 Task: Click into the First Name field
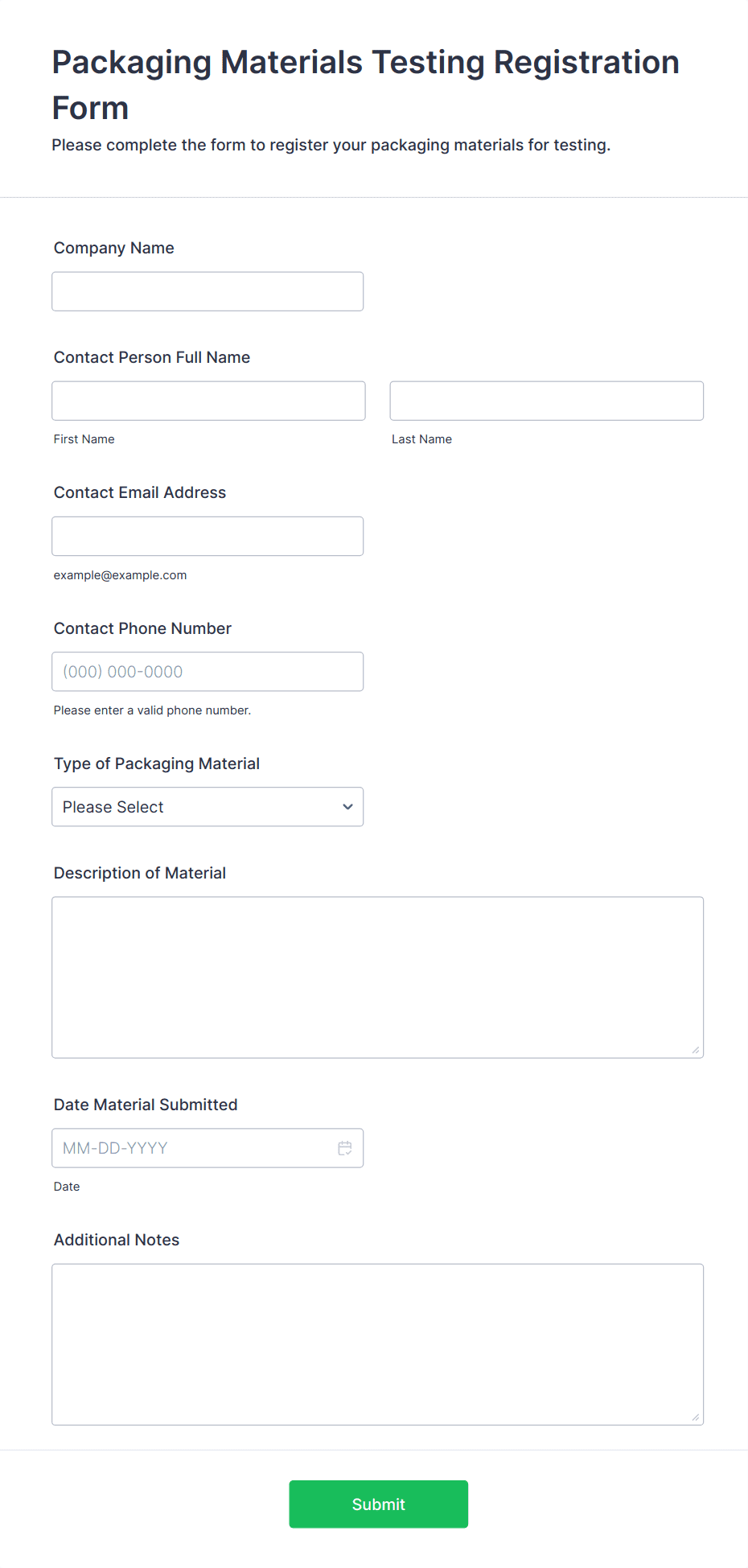click(x=208, y=401)
